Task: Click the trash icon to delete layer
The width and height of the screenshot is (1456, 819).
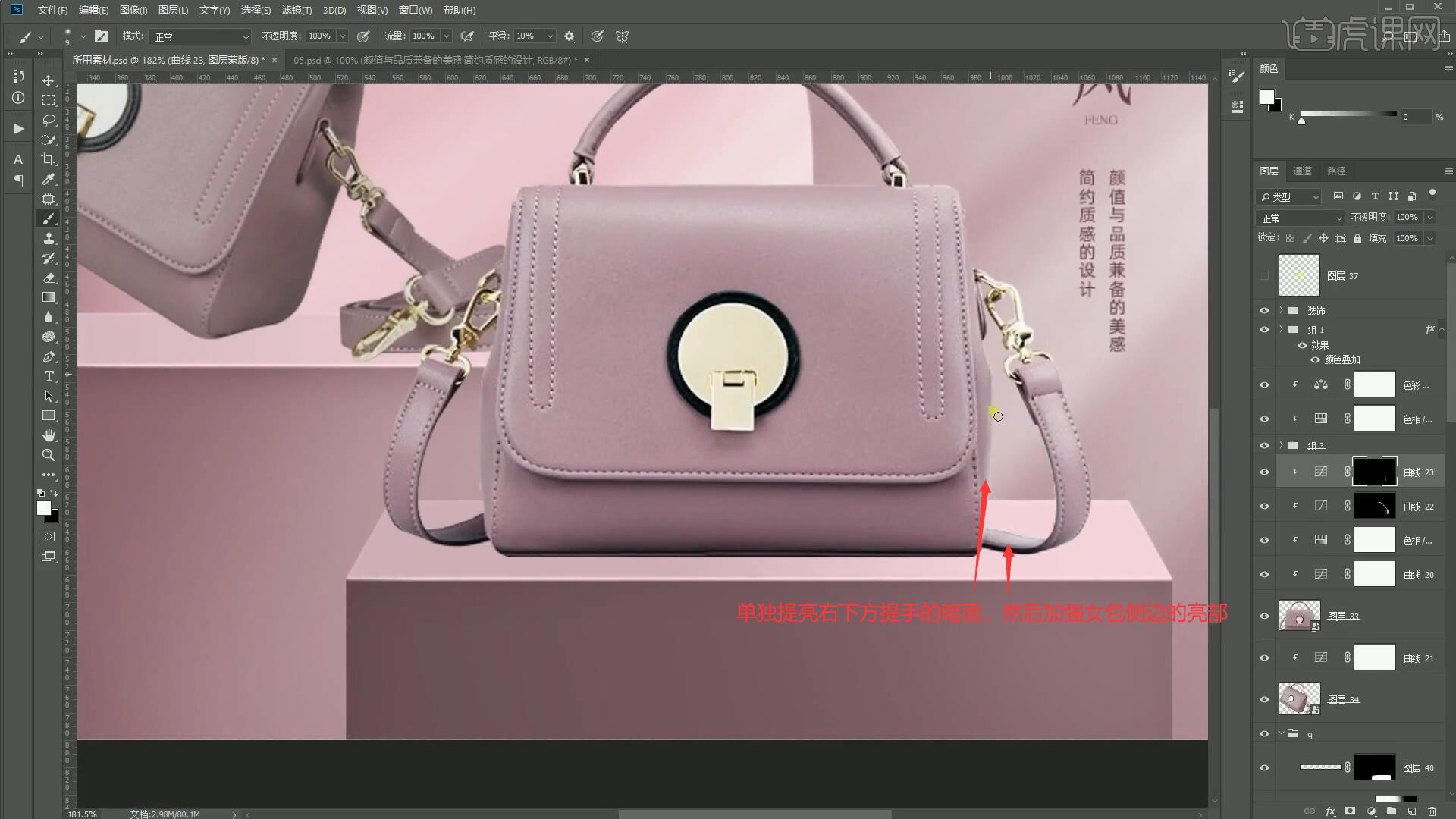Action: pos(1432,811)
